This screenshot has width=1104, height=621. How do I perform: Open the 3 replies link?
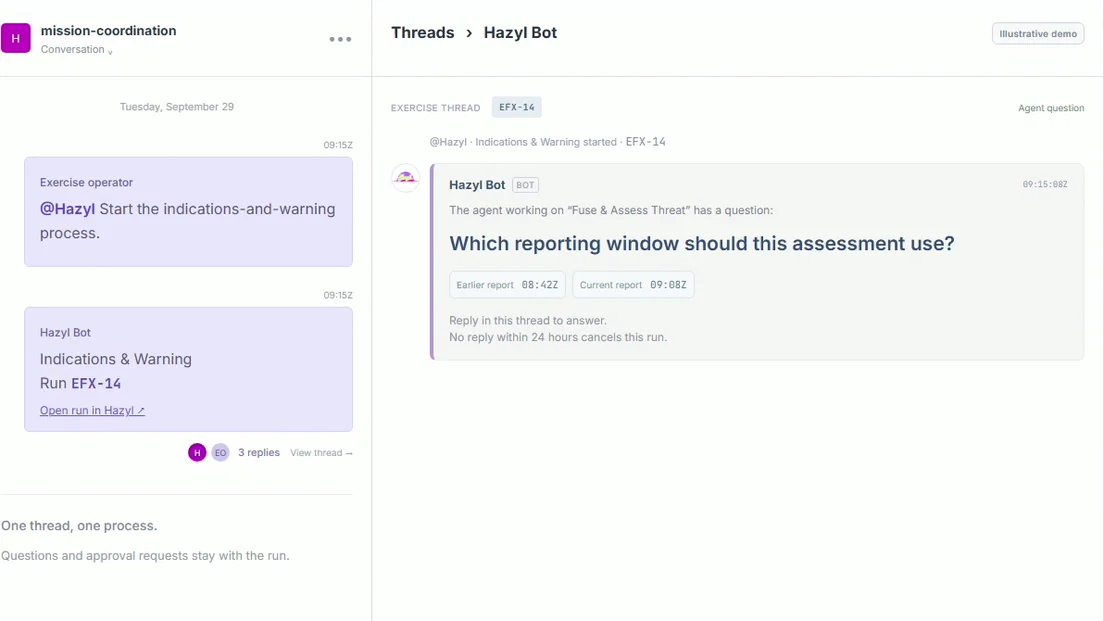coord(258,453)
